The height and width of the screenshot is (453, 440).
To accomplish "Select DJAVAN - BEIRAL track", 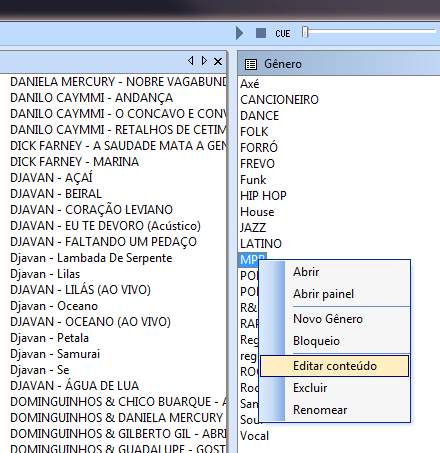I will pos(56,194).
